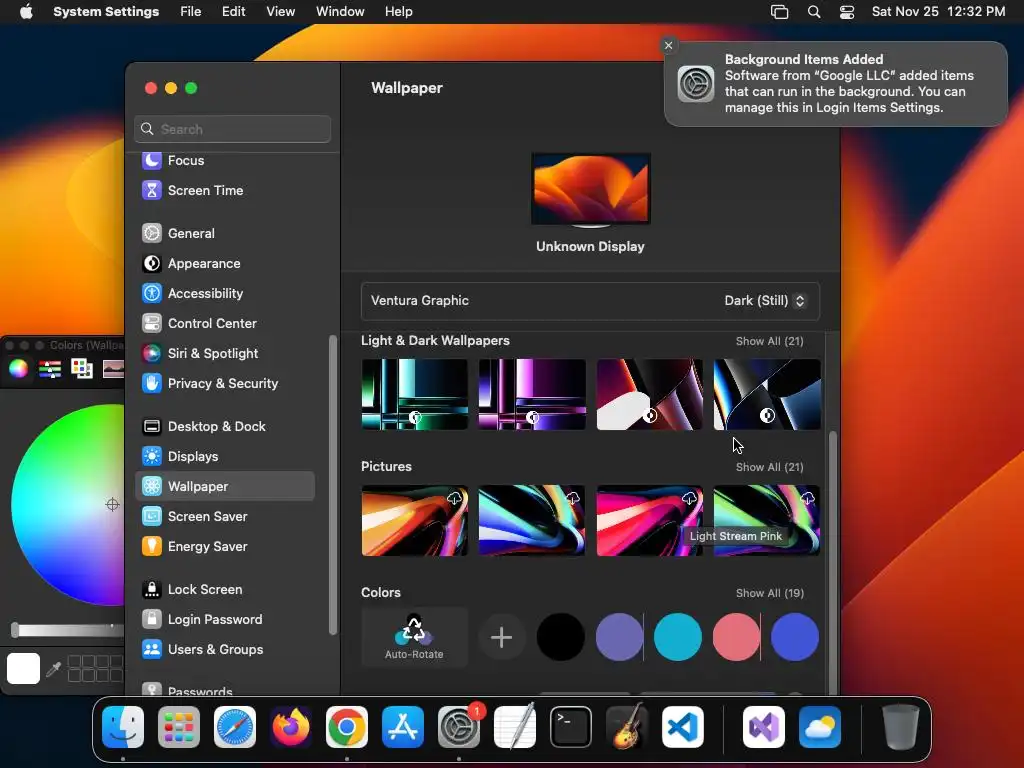Open App Store from the Dock
The image size is (1024, 768).
click(x=403, y=727)
